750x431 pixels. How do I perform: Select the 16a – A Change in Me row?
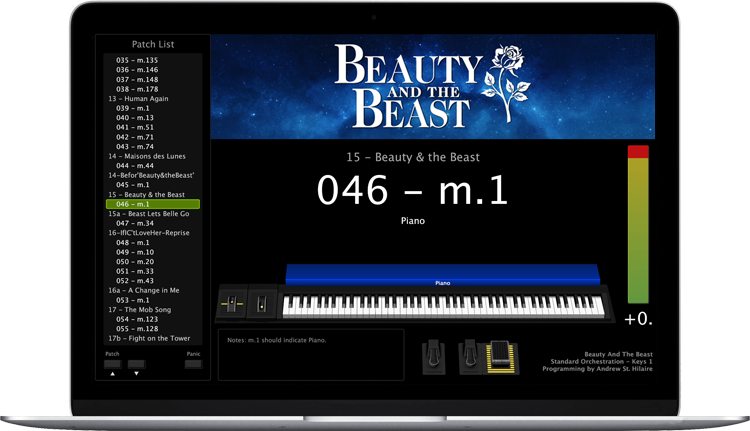click(x=153, y=290)
